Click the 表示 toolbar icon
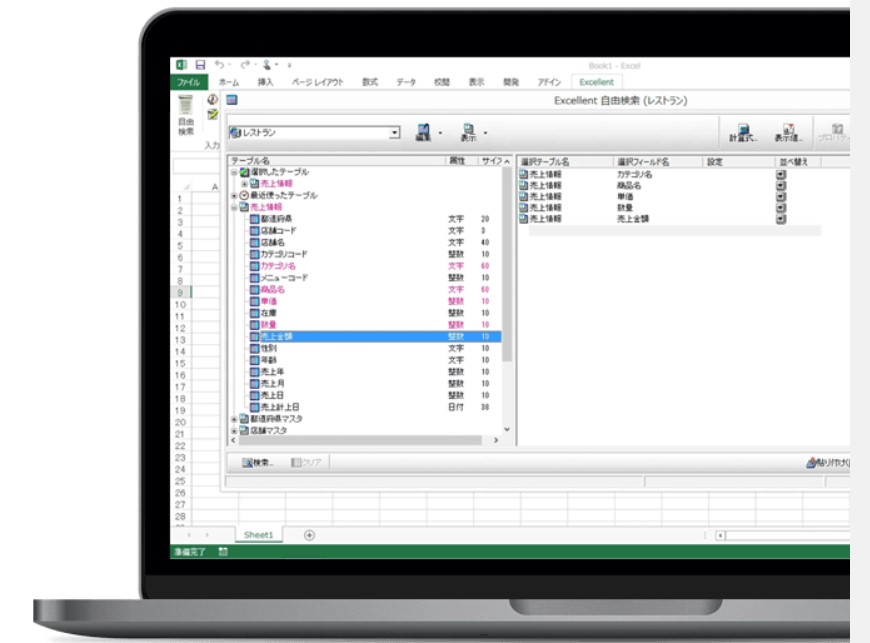The image size is (870, 643). [468, 132]
